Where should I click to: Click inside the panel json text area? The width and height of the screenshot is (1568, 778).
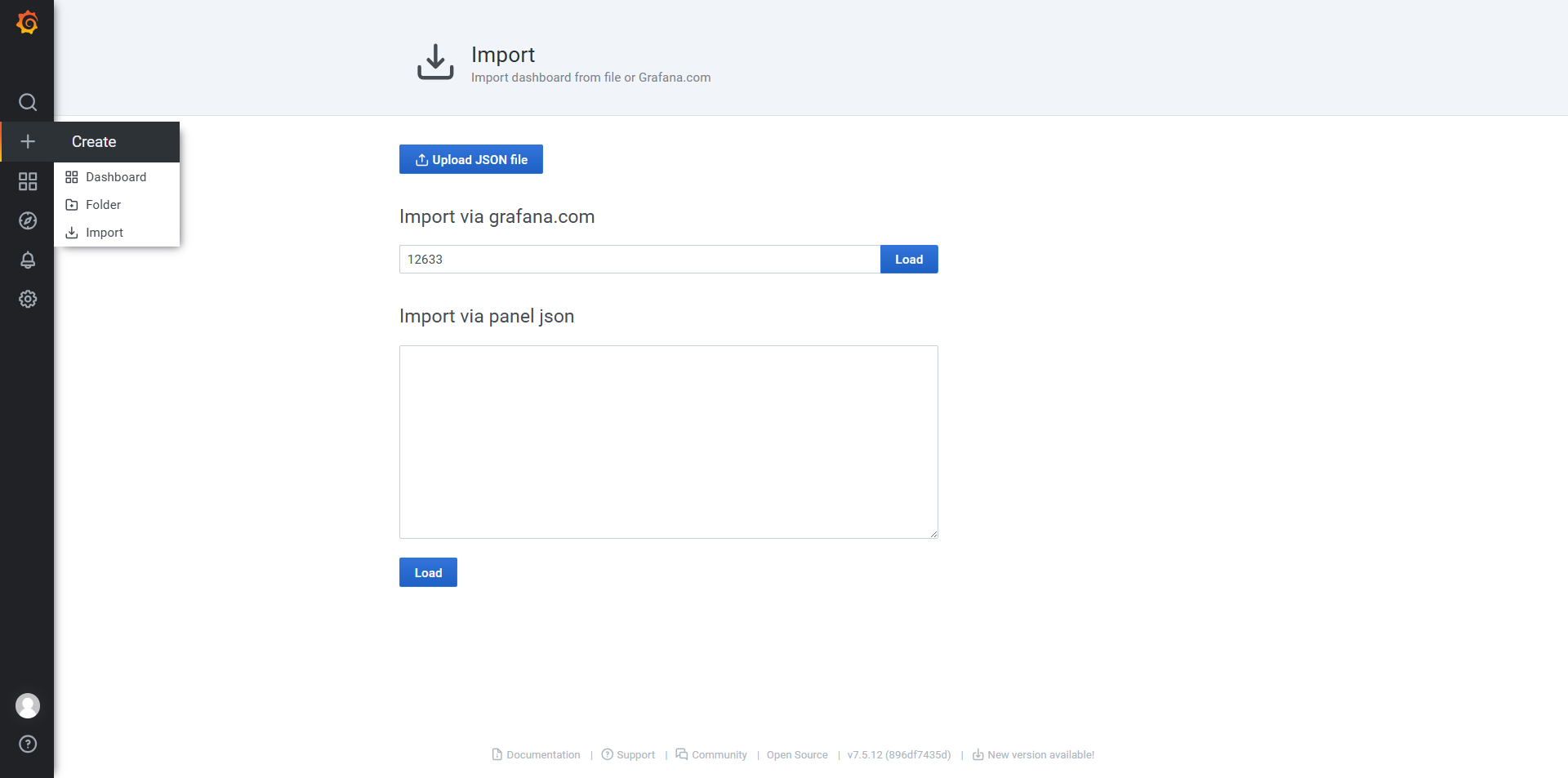[x=669, y=442]
